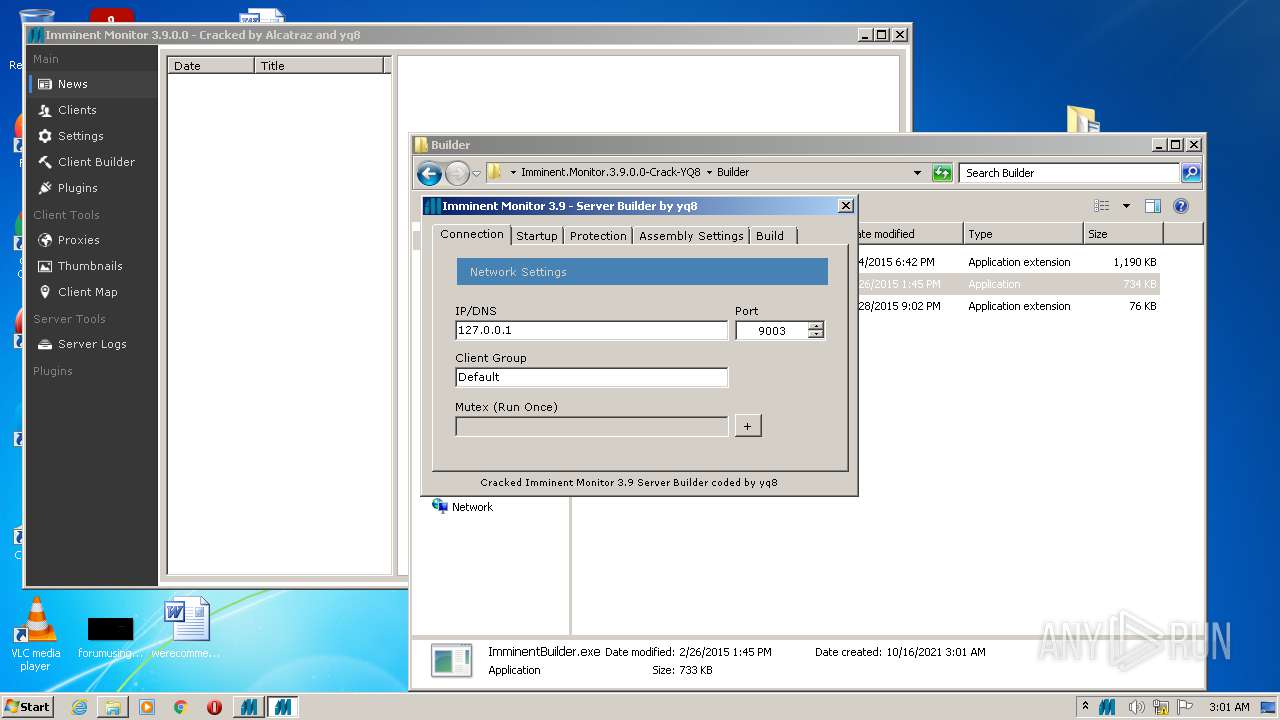
Task: Switch to the Protection tab
Action: click(598, 236)
